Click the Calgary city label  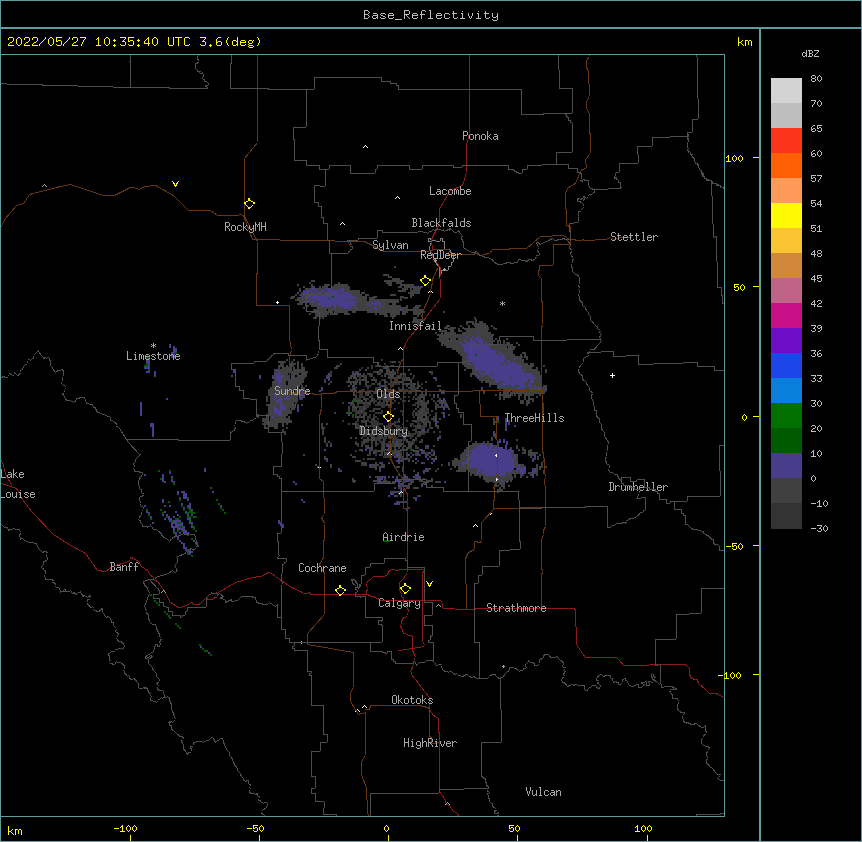(399, 603)
